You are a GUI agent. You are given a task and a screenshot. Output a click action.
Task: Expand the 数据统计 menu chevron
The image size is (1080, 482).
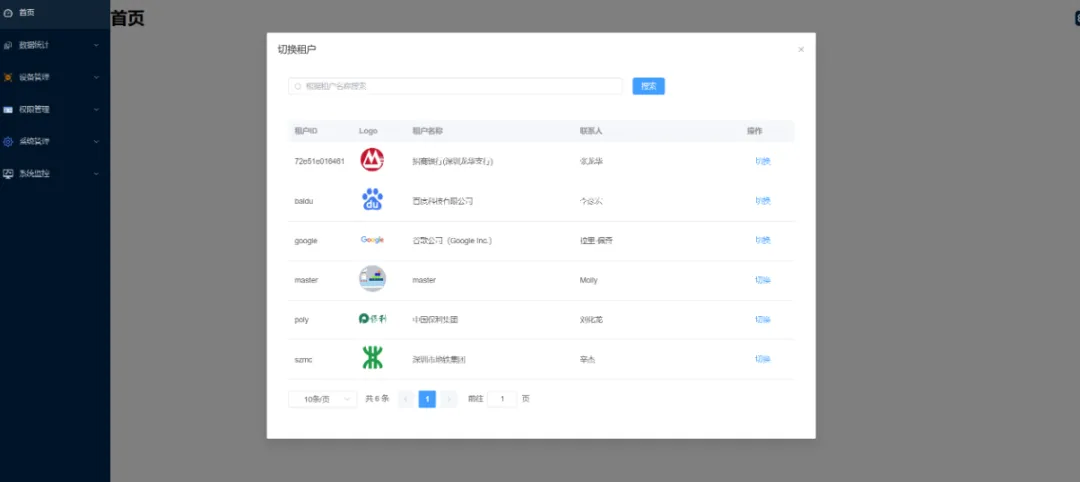coord(96,45)
